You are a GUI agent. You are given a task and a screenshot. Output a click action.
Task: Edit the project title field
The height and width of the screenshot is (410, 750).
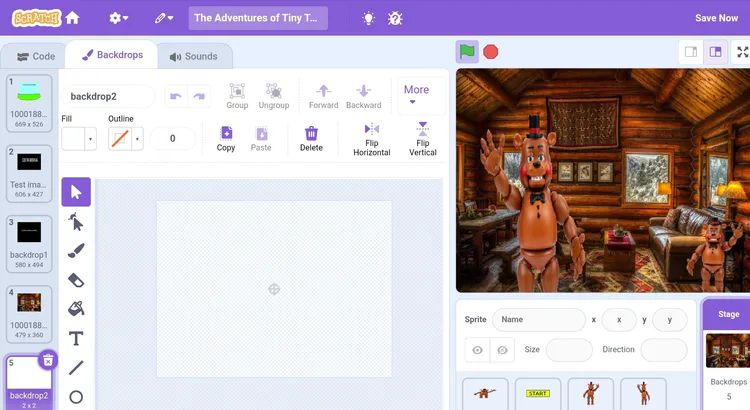258,18
